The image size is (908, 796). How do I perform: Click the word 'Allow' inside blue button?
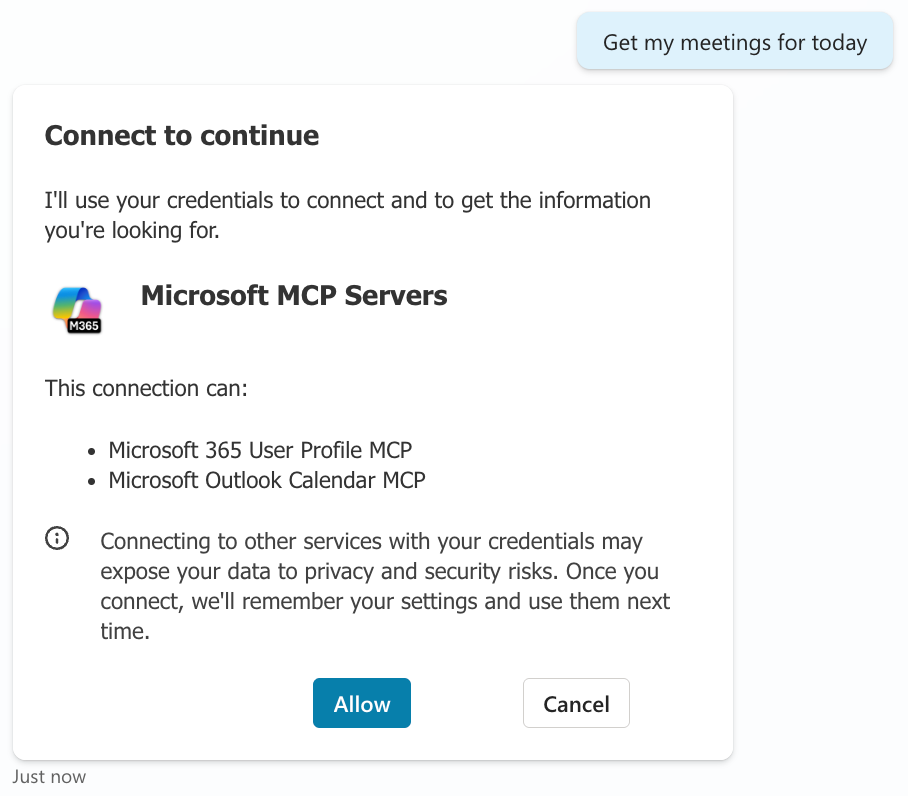(361, 704)
